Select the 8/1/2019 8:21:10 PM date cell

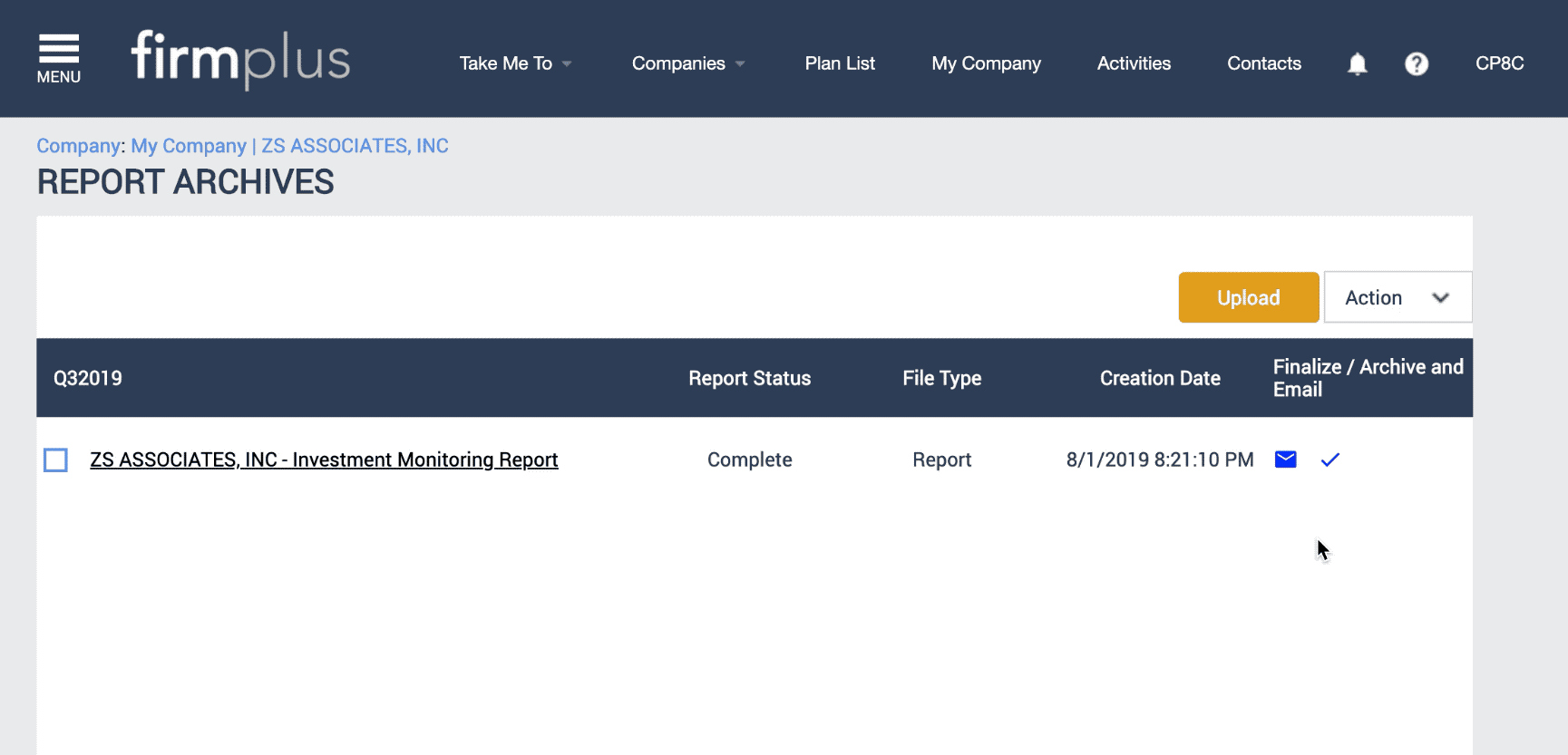(1160, 460)
